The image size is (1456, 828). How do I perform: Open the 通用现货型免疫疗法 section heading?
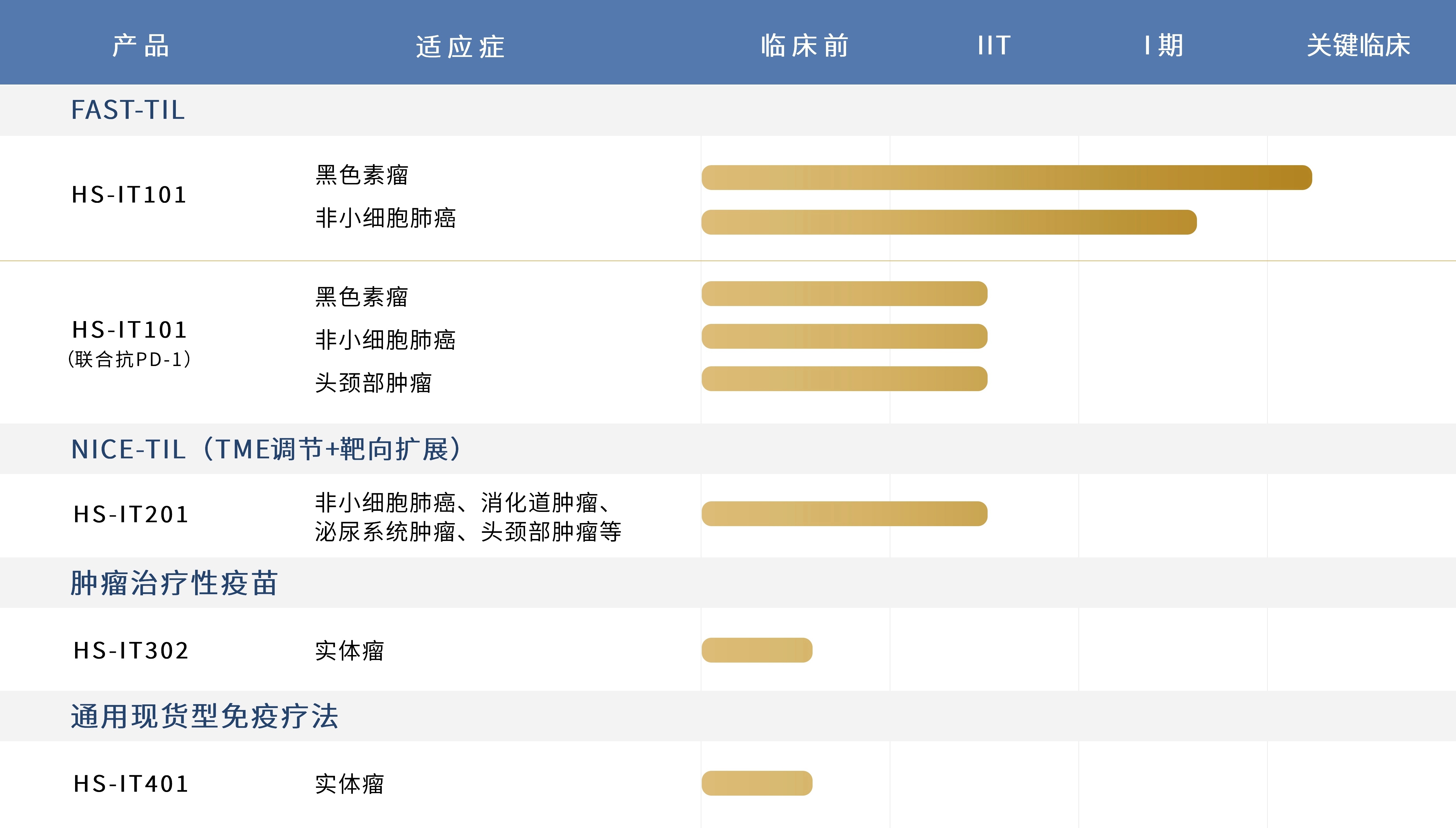(x=205, y=716)
